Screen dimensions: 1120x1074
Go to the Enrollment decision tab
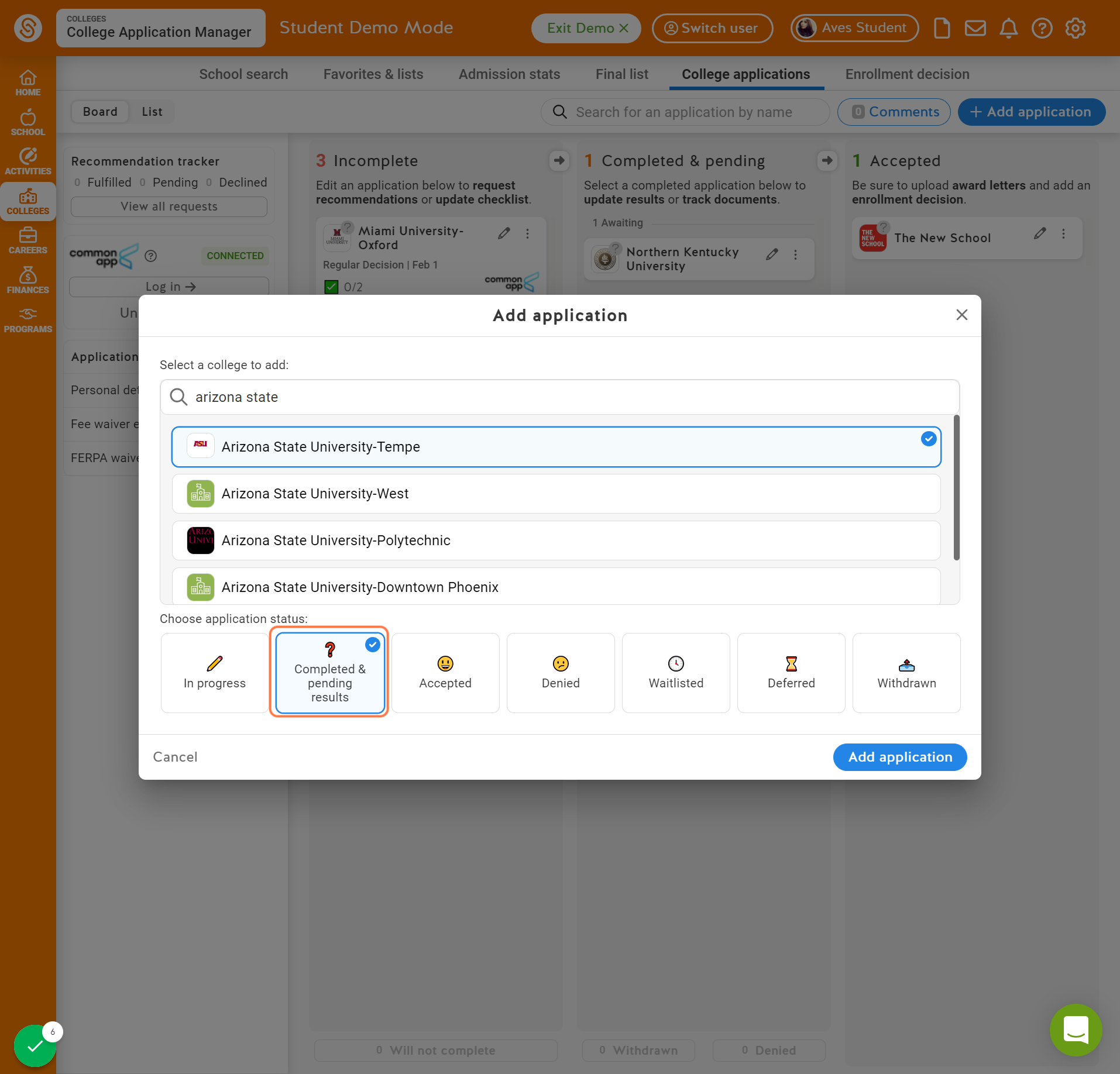[x=907, y=74]
